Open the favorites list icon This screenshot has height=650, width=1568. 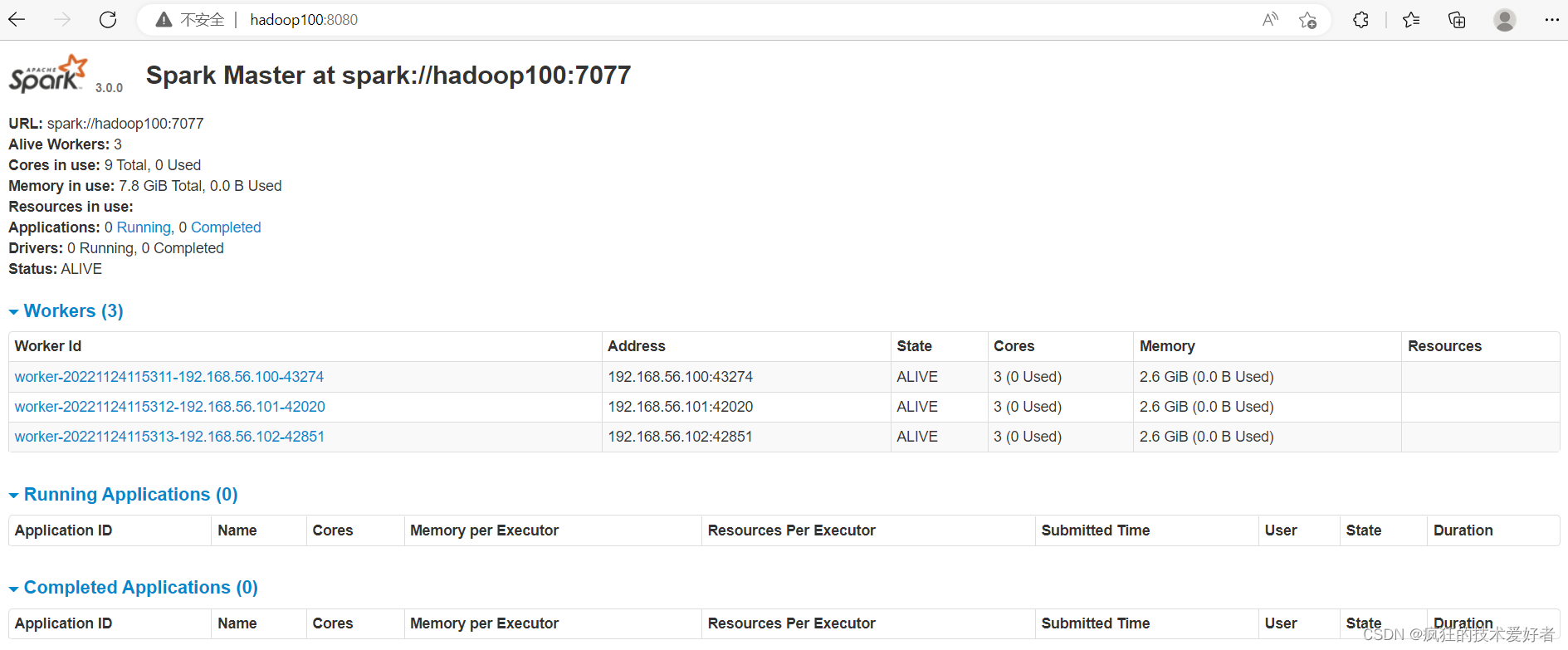(x=1411, y=20)
